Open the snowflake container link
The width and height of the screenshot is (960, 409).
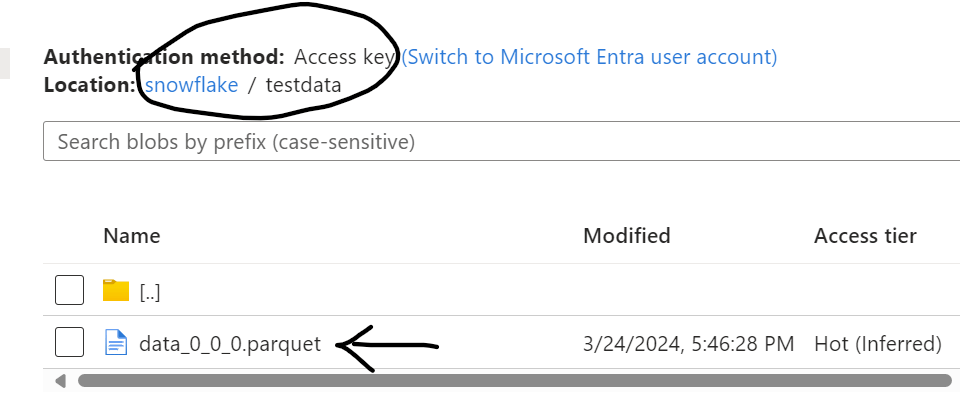pos(192,85)
